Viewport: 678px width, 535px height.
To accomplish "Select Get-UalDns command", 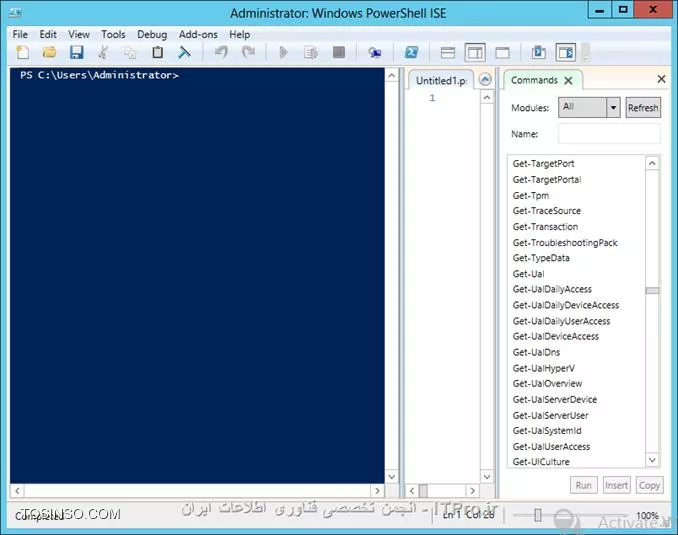I will [x=536, y=352].
